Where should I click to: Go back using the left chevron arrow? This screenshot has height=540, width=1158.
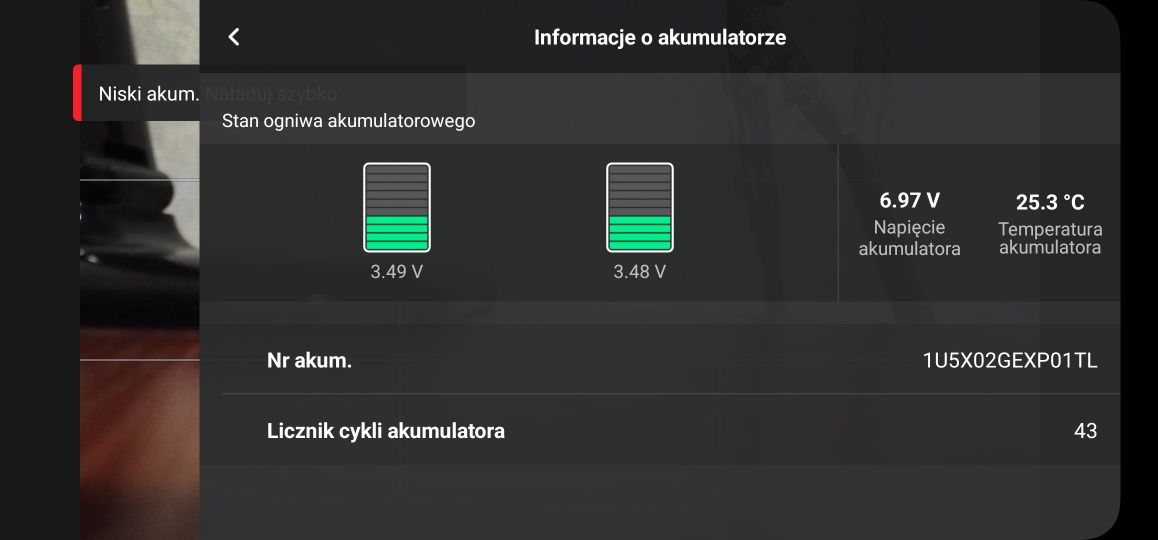coord(234,37)
